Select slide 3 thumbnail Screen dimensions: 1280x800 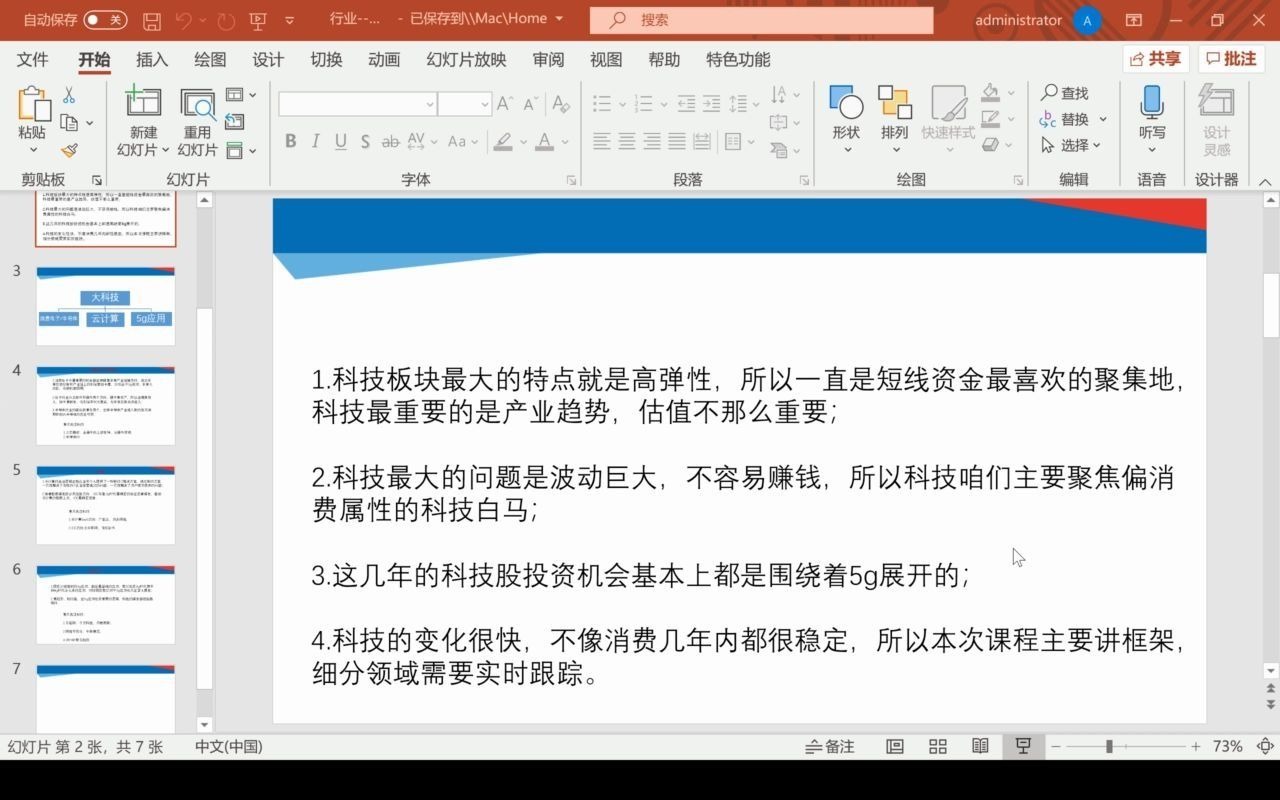coord(106,306)
